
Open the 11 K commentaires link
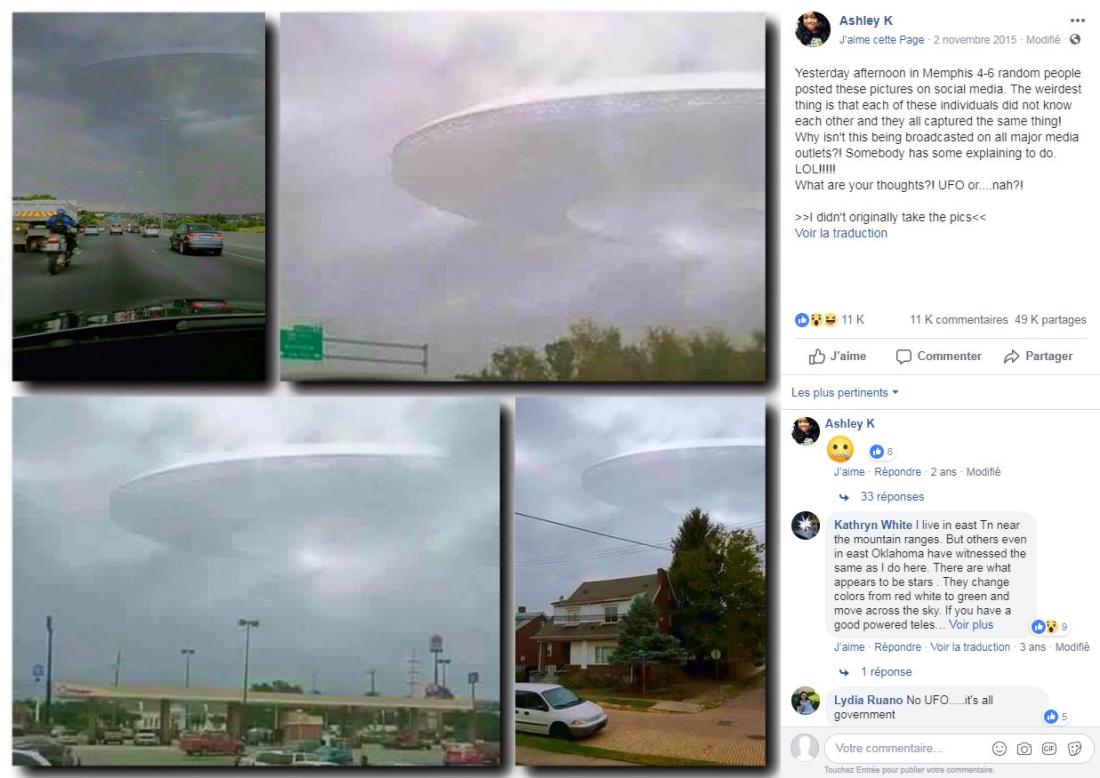[x=958, y=320]
